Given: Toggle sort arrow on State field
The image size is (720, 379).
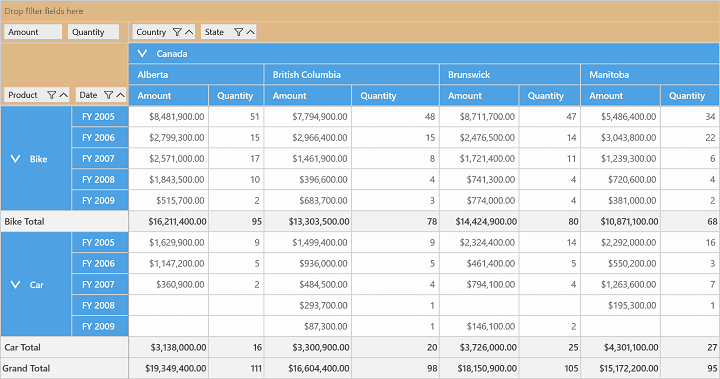Looking at the screenshot, I should pyautogui.click(x=250, y=32).
